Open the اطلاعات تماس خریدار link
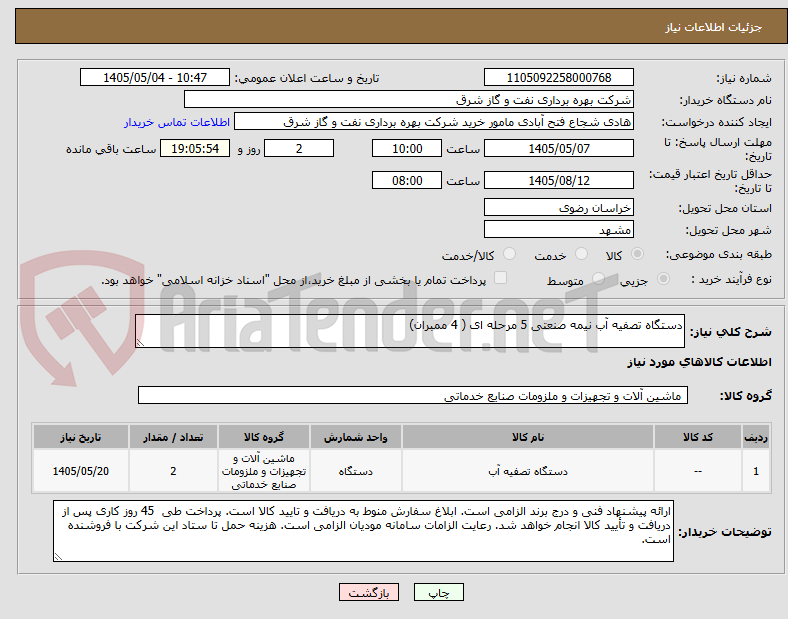 pos(177,122)
